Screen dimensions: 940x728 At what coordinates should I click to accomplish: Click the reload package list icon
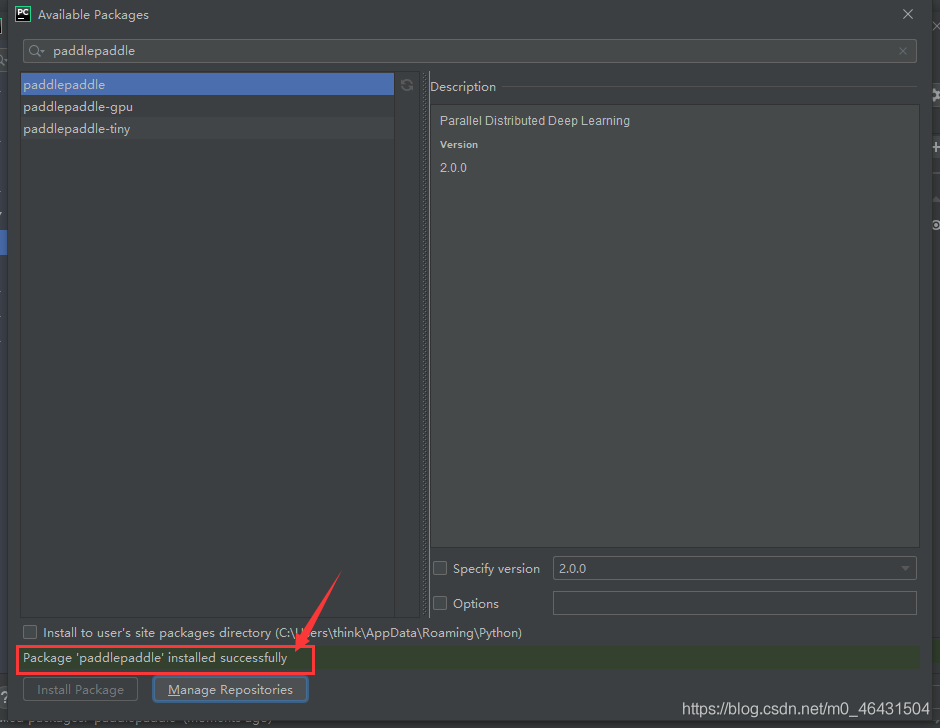coord(407,86)
